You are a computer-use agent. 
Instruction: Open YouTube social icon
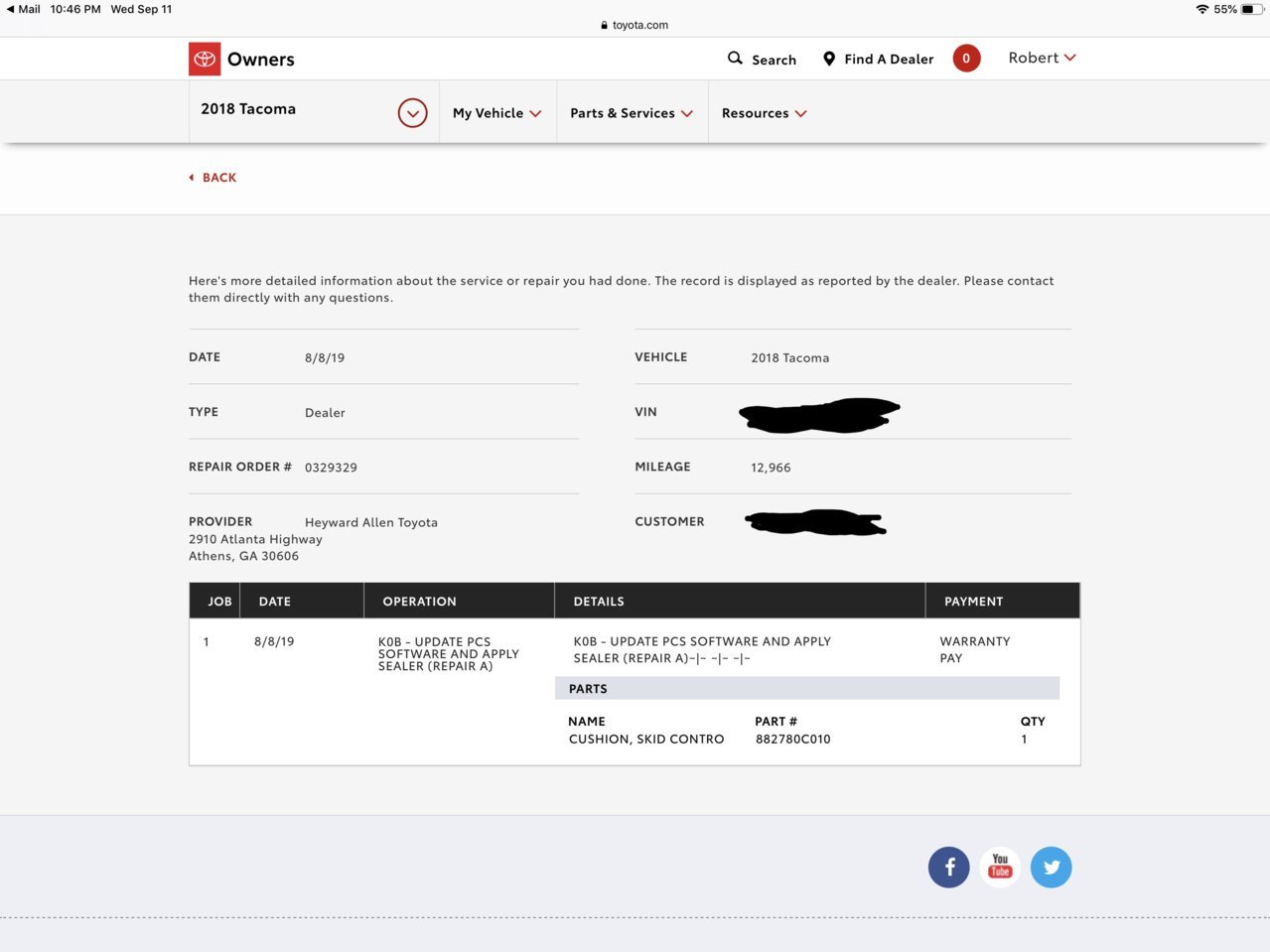(x=1000, y=868)
